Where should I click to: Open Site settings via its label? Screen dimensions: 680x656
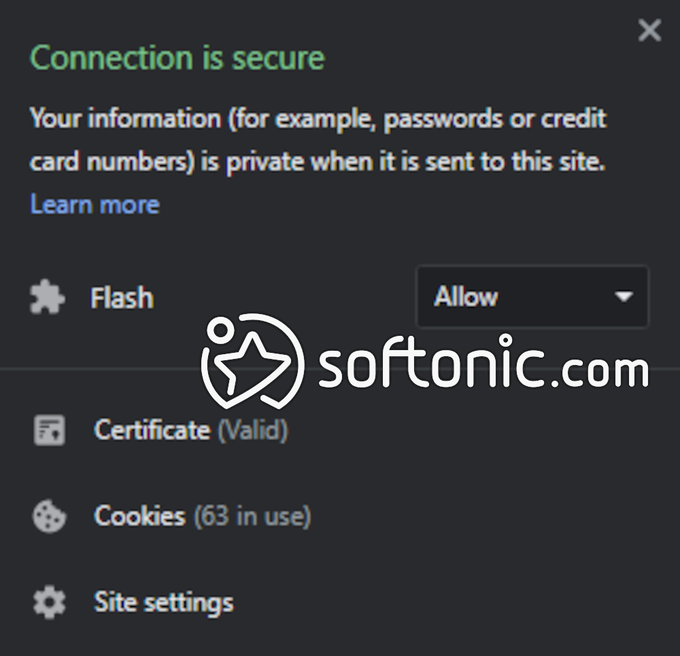click(164, 602)
